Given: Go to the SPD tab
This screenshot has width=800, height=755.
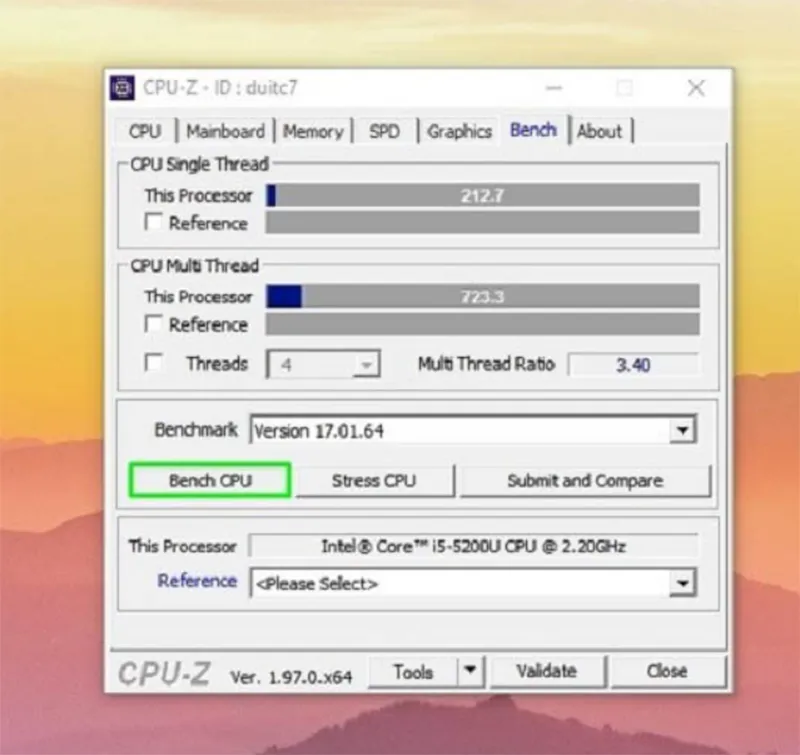Looking at the screenshot, I should point(384,132).
